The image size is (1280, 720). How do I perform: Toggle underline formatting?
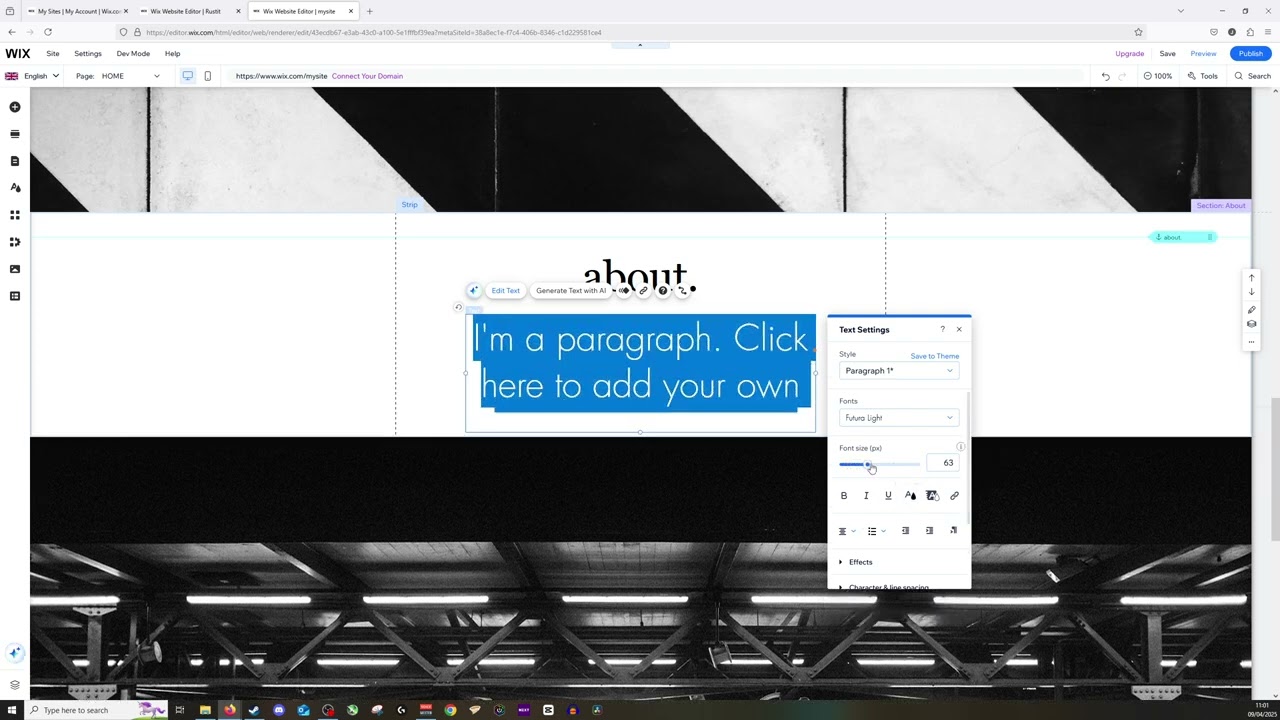coord(888,496)
